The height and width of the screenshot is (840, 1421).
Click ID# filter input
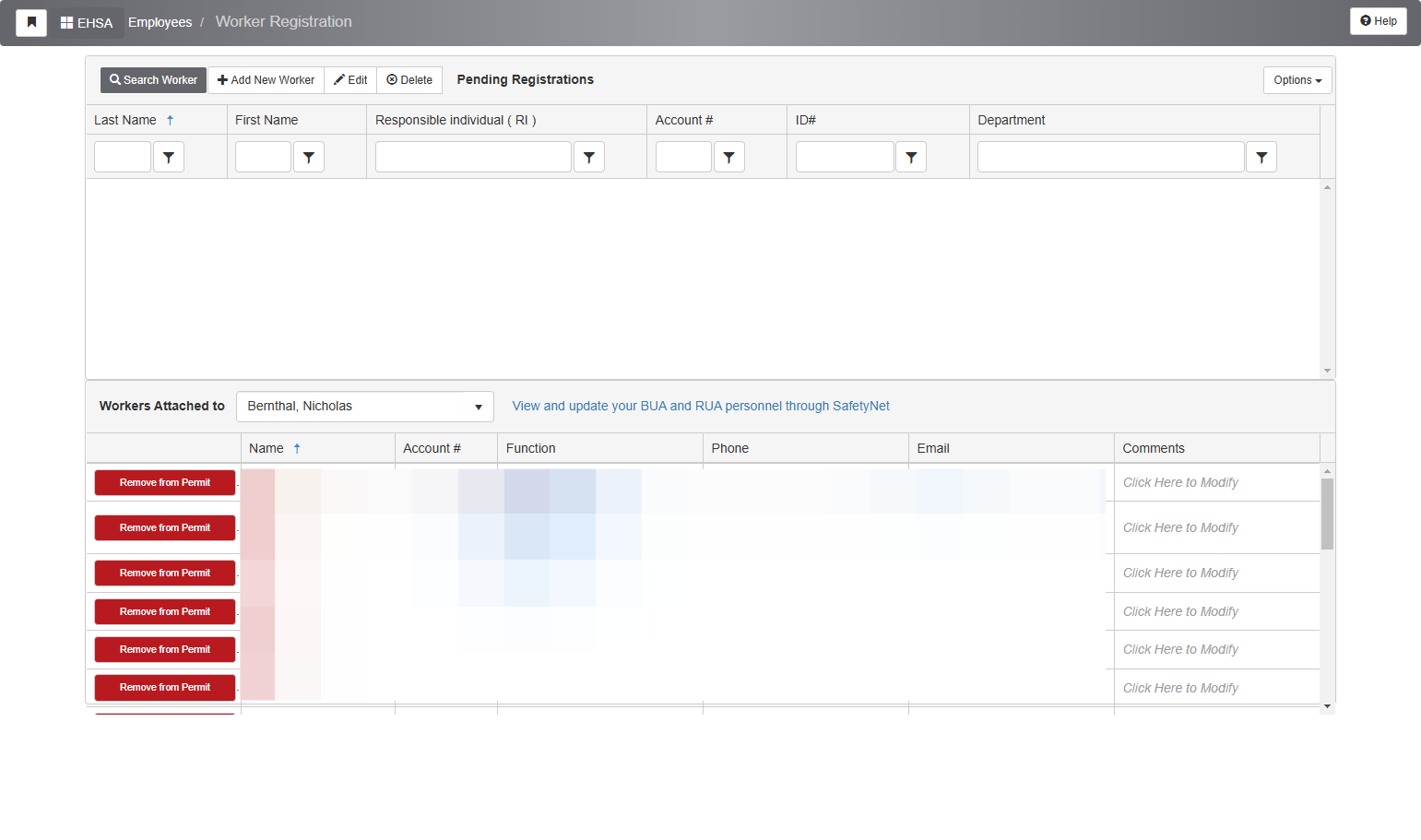tap(845, 157)
